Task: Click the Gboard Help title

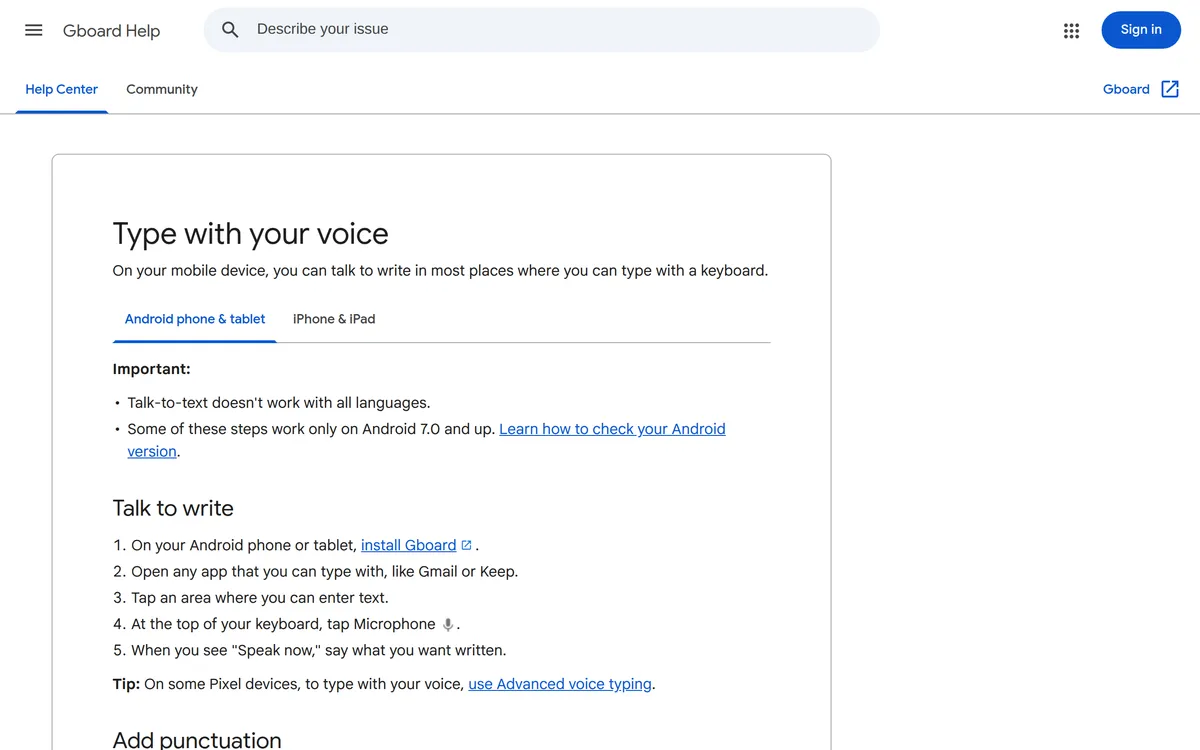Action: 111,30
